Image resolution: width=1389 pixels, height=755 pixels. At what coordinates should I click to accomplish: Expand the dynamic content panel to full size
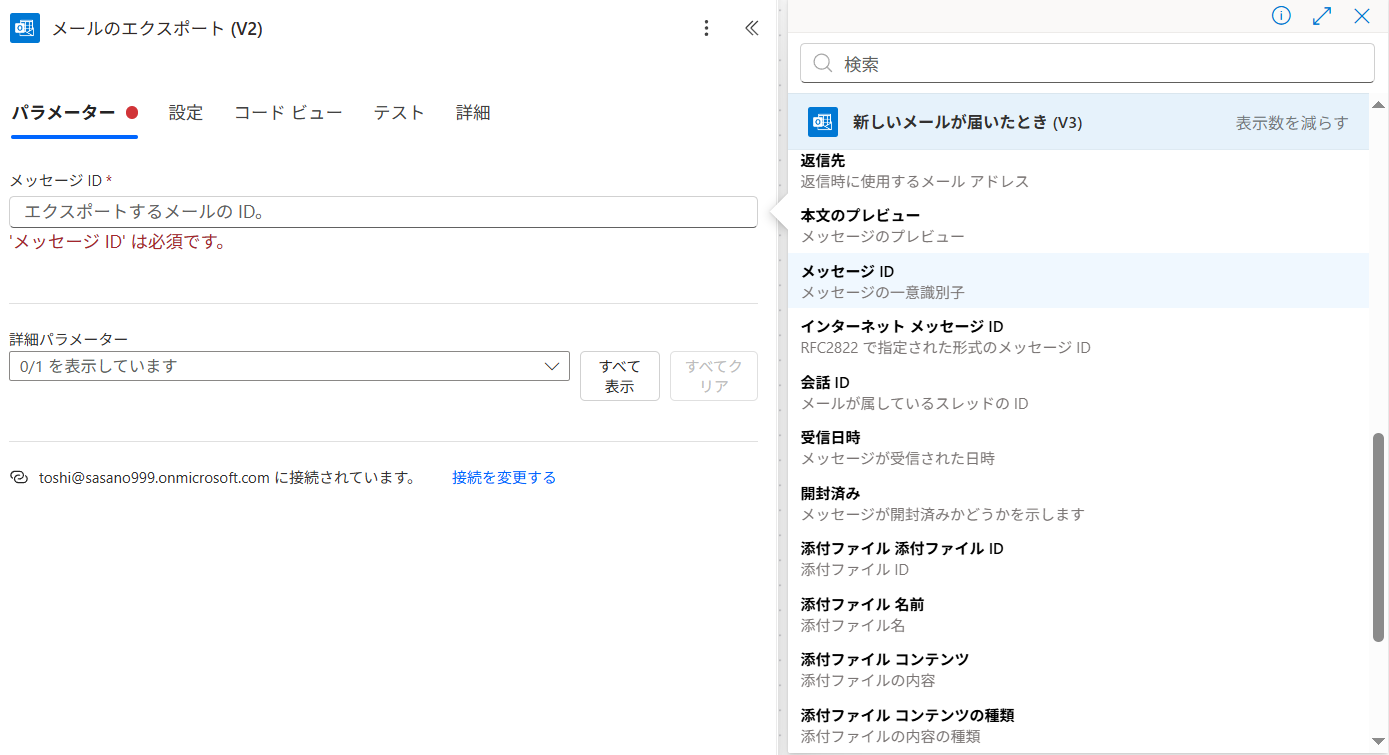coord(1321,16)
